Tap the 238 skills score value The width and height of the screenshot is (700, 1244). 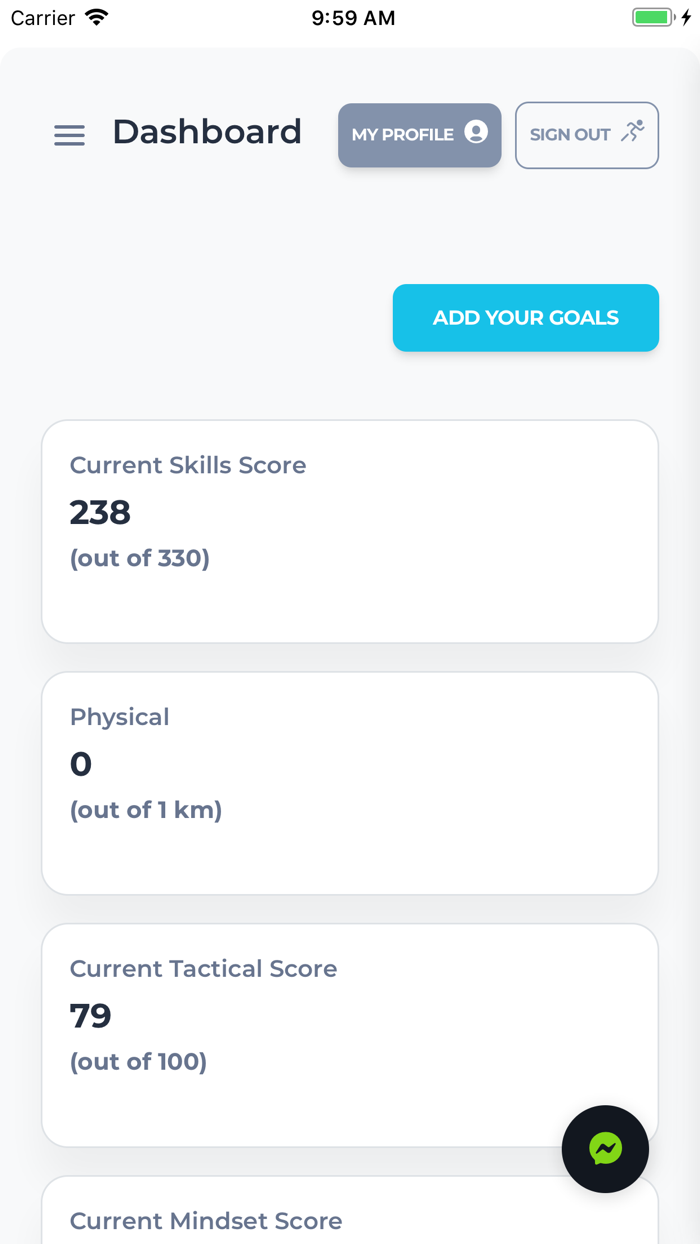[100, 512]
